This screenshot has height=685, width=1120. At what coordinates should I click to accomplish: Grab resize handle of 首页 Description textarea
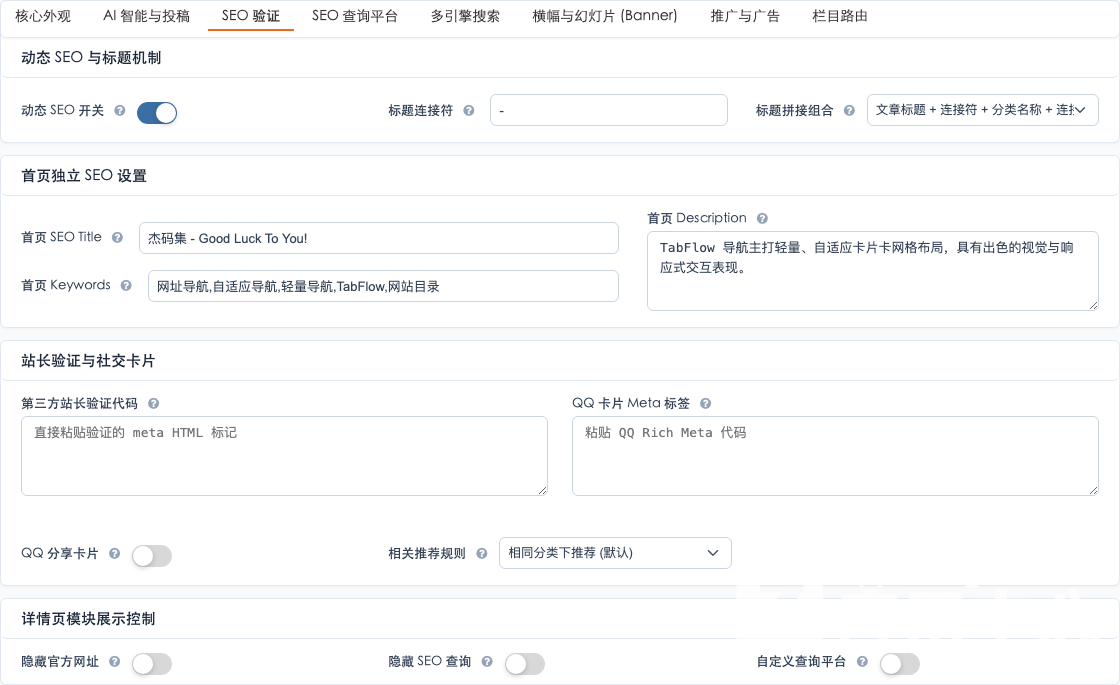(x=1093, y=306)
